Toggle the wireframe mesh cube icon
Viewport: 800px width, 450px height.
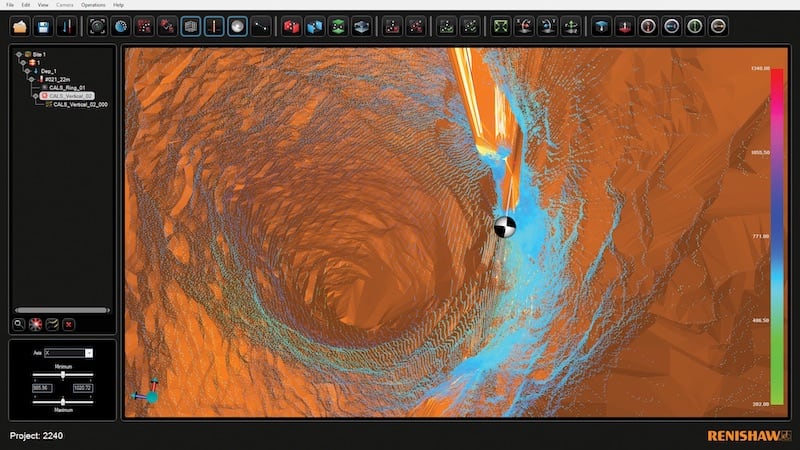(191, 26)
